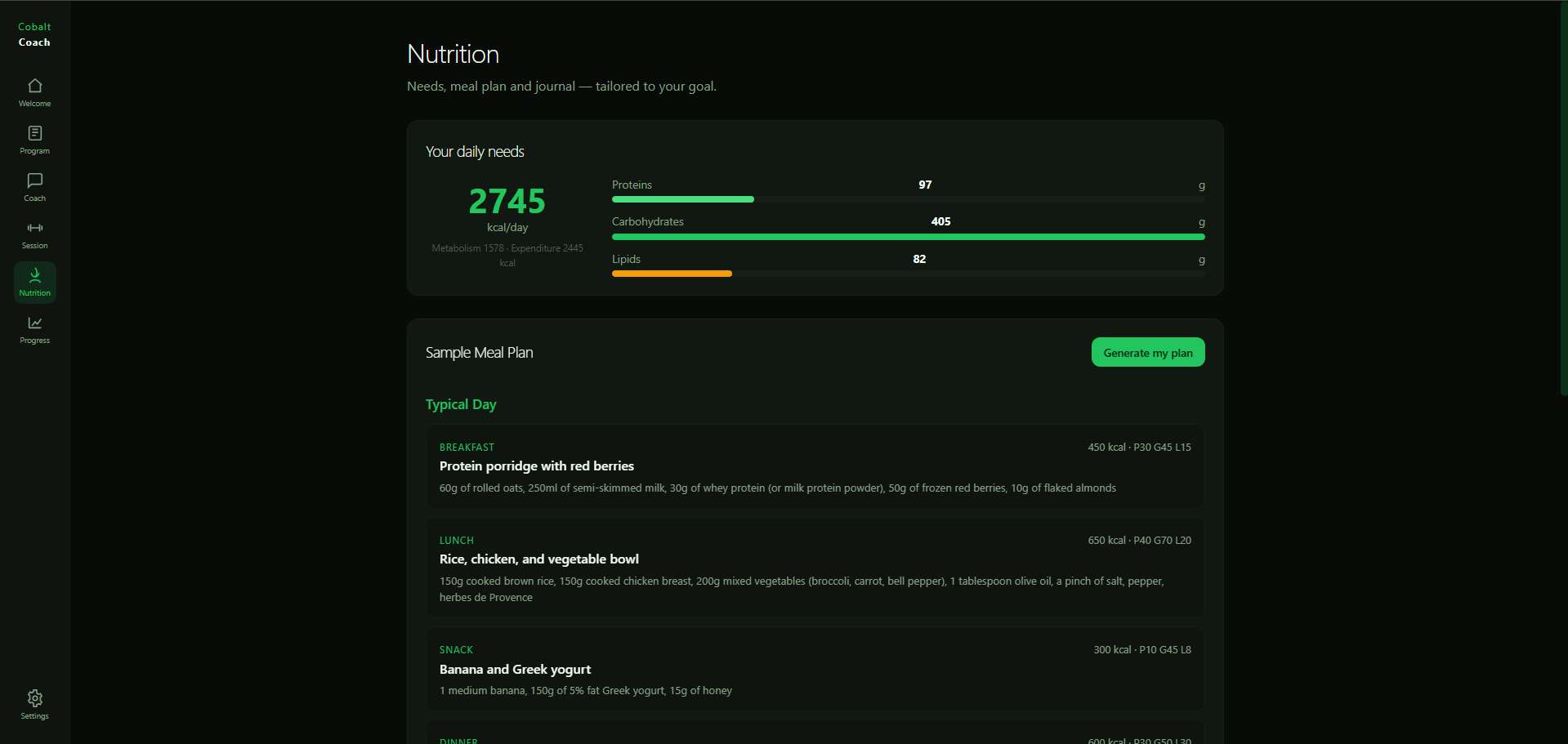Viewport: 1568px width, 744px height.
Task: Click the Carbohydrates progress bar
Action: [908, 237]
